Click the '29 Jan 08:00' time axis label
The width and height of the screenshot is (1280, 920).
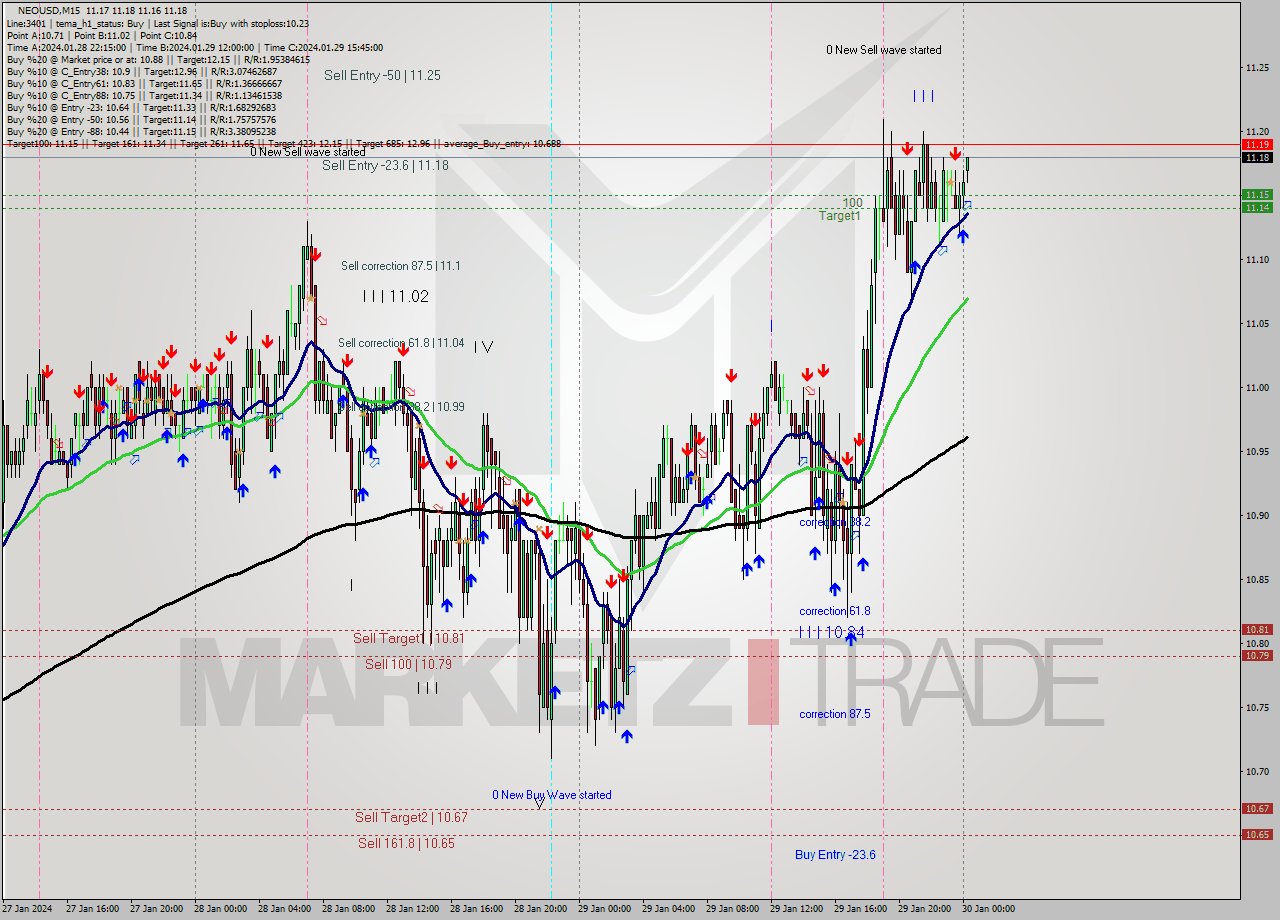(733, 909)
